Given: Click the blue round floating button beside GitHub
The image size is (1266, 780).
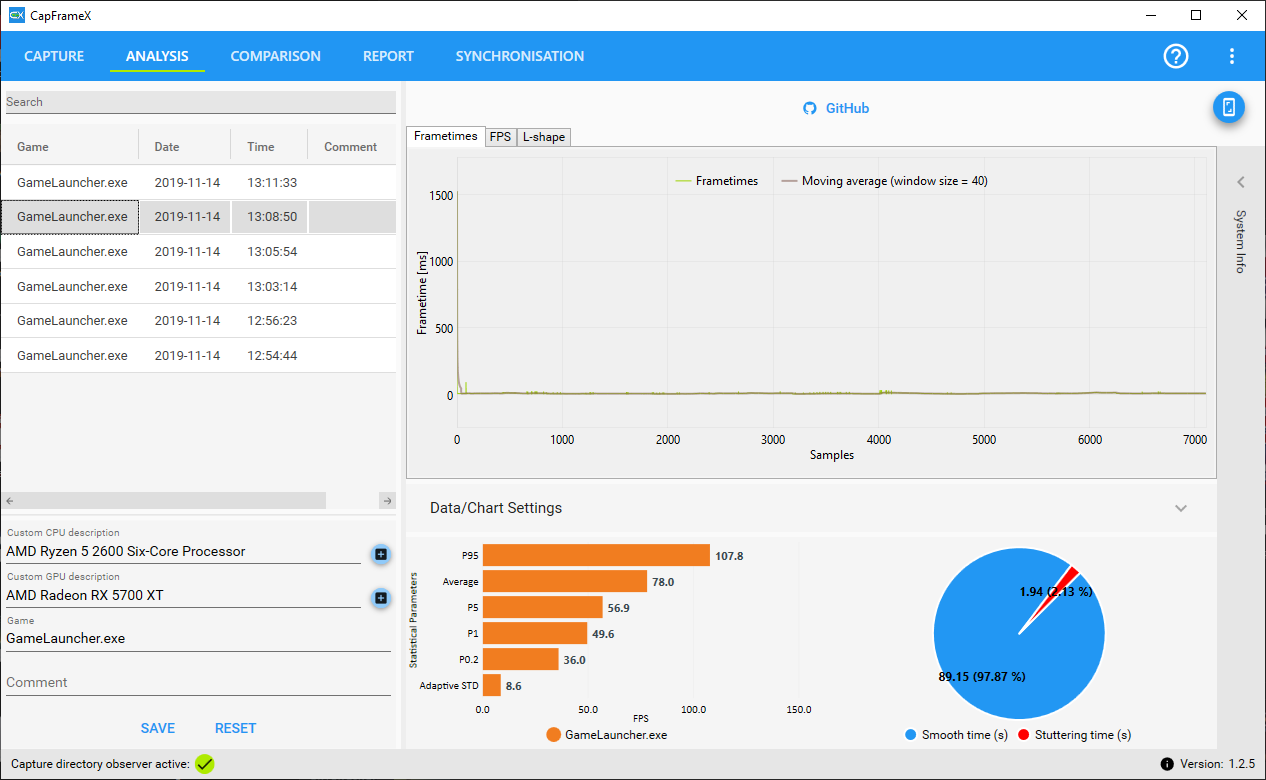Looking at the screenshot, I should 1229,108.
